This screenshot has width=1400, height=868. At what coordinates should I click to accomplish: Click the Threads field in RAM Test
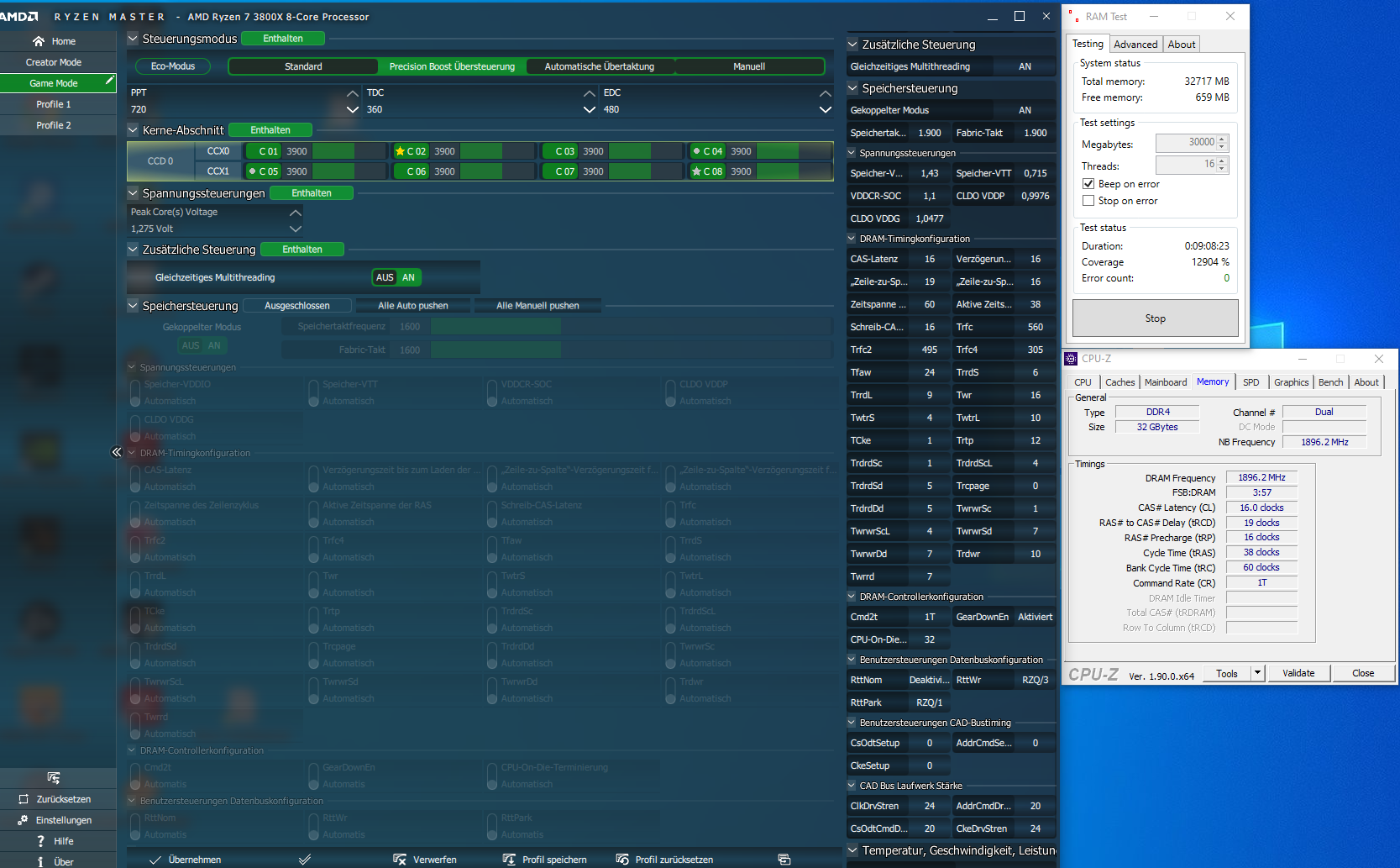coord(1186,165)
